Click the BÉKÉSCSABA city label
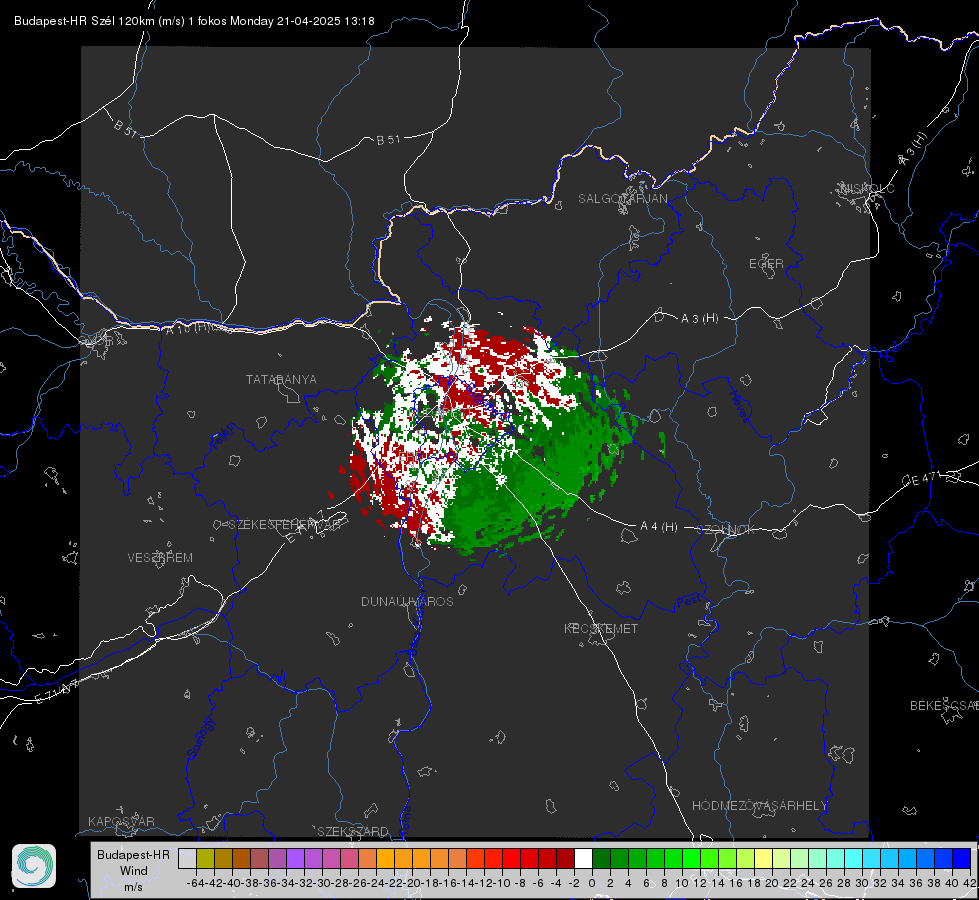 [944, 705]
